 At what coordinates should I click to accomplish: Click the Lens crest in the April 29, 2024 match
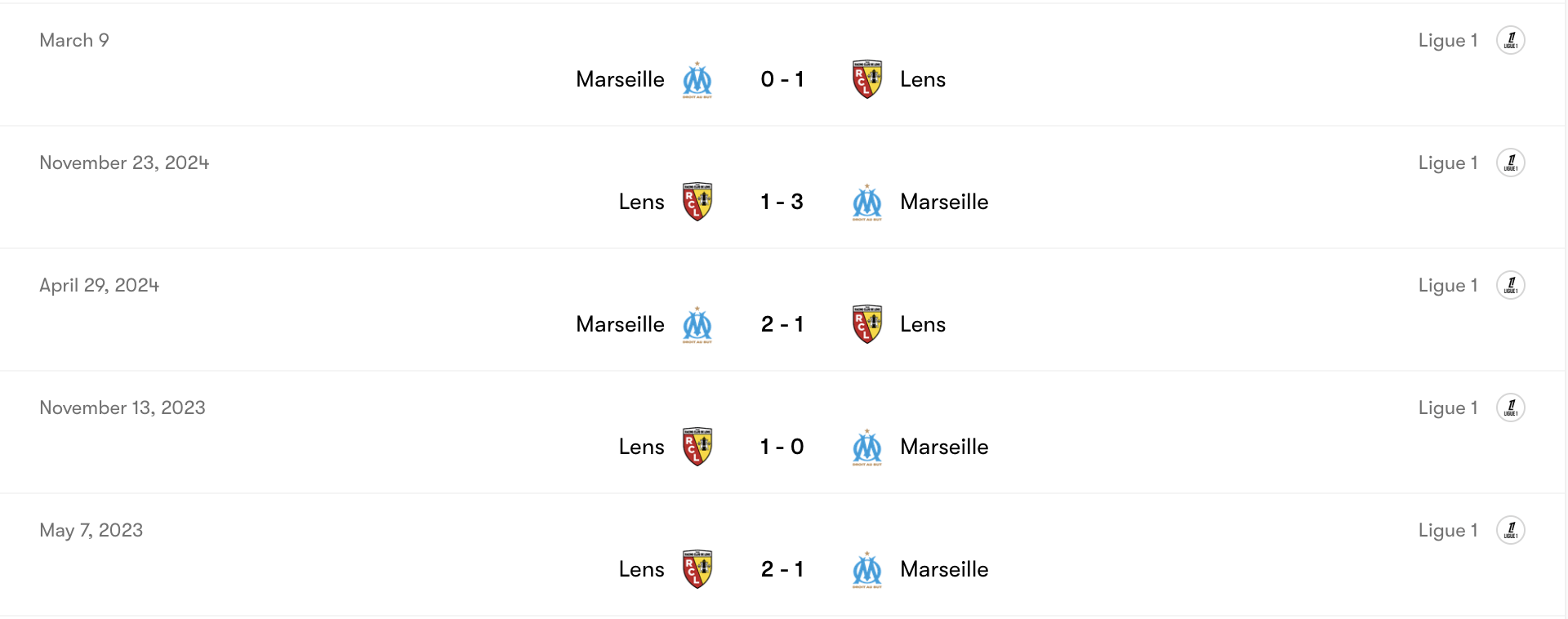(x=867, y=323)
